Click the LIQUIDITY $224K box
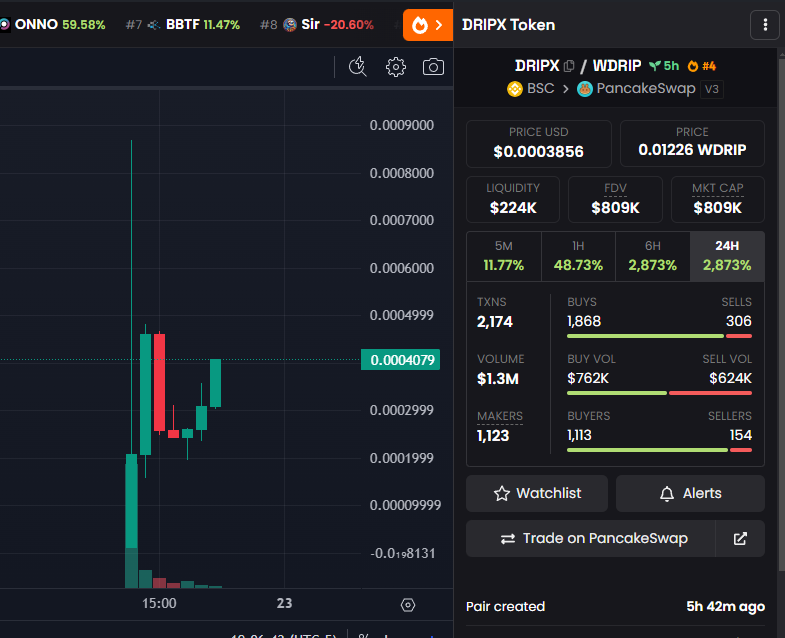This screenshot has height=638, width=785. [x=513, y=199]
